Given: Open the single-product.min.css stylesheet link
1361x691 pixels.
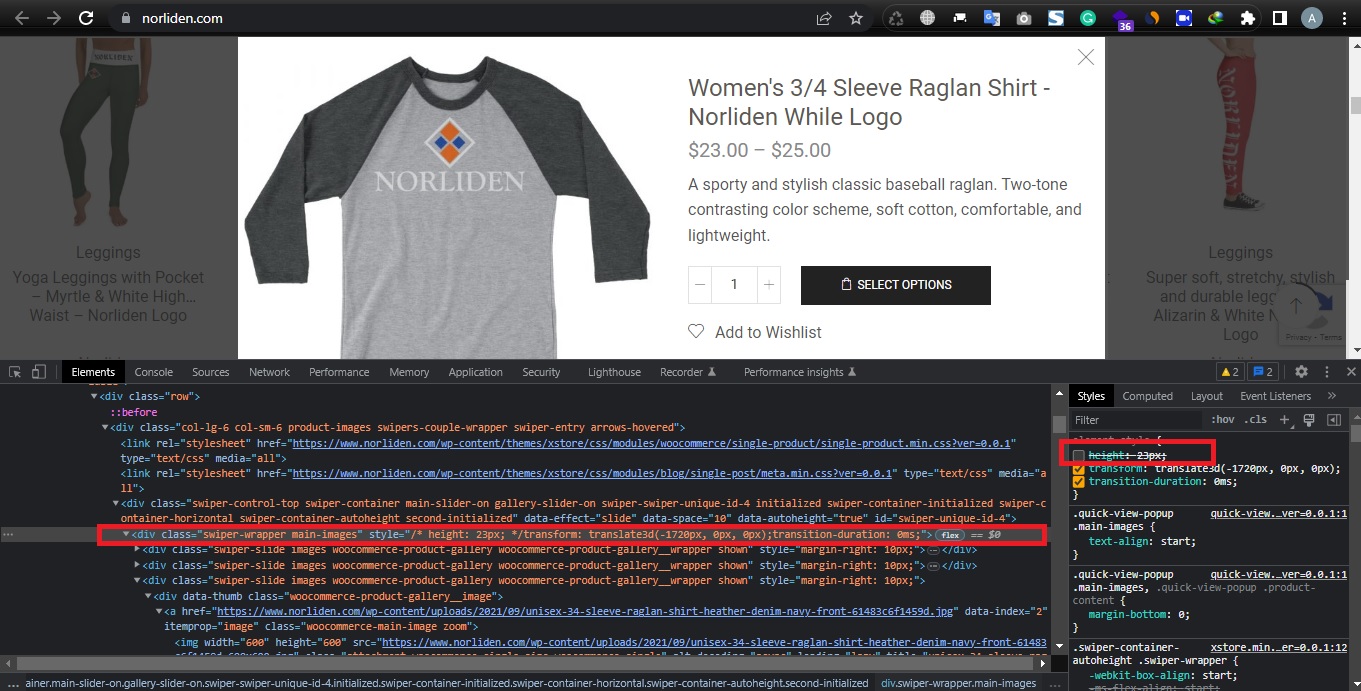Looking at the screenshot, I should (x=653, y=443).
